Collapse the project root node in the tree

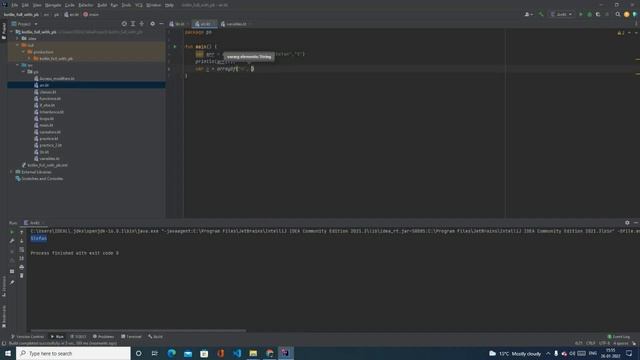click(x=12, y=32)
